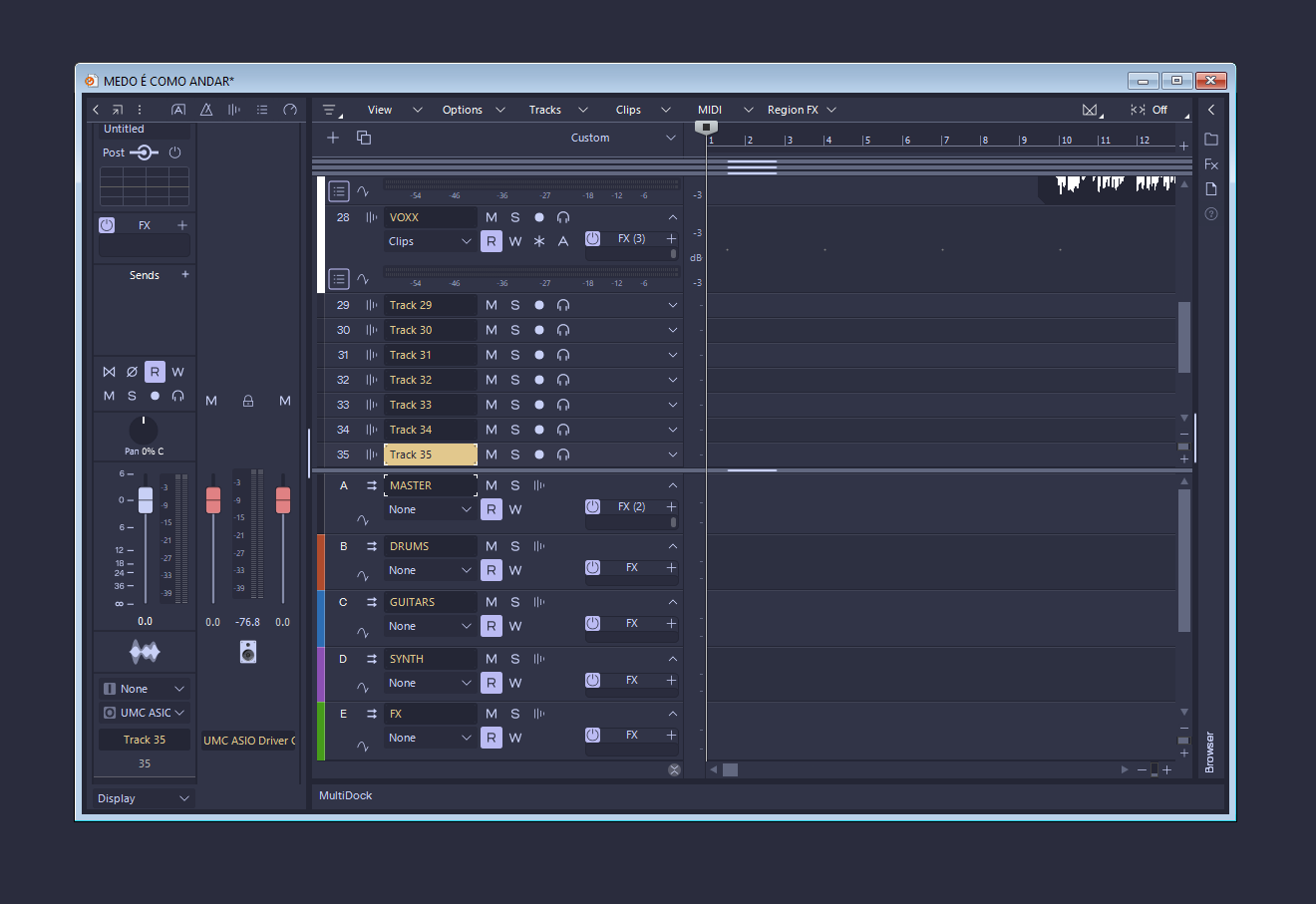Click the Display button in inspector
Image resolution: width=1316 pixels, height=904 pixels.
point(144,798)
